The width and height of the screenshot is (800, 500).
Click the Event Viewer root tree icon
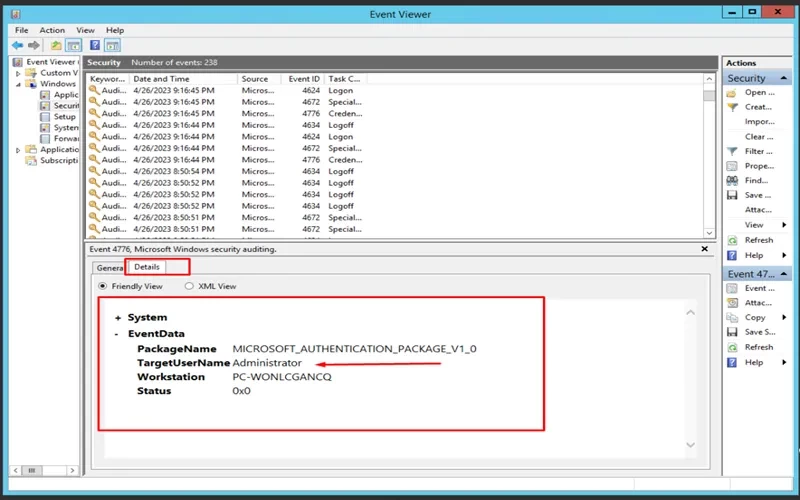18,62
